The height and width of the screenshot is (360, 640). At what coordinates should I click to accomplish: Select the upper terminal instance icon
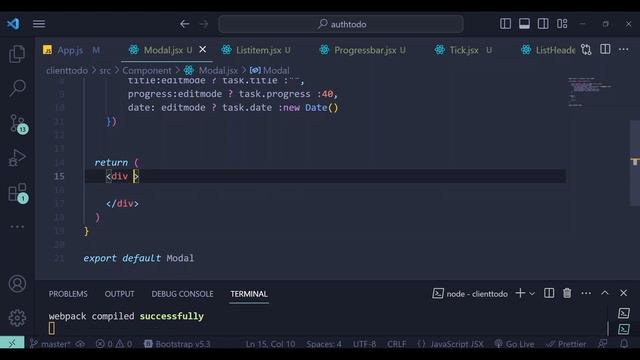(x=624, y=313)
